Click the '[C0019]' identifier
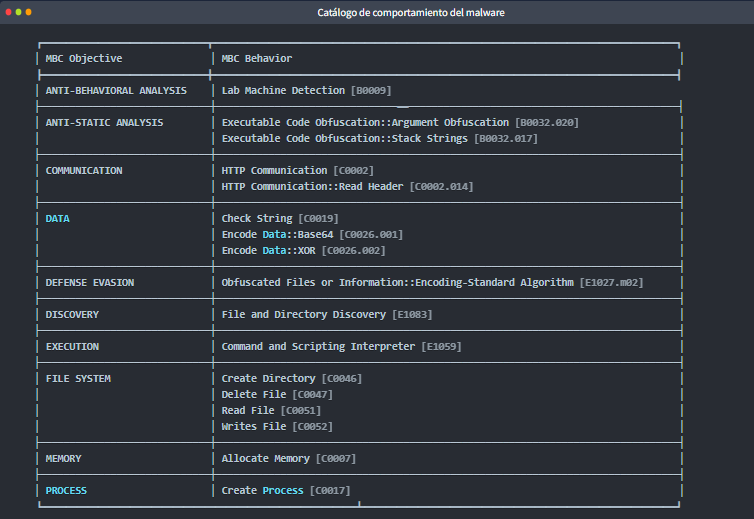The width and height of the screenshot is (754, 519). (318, 219)
